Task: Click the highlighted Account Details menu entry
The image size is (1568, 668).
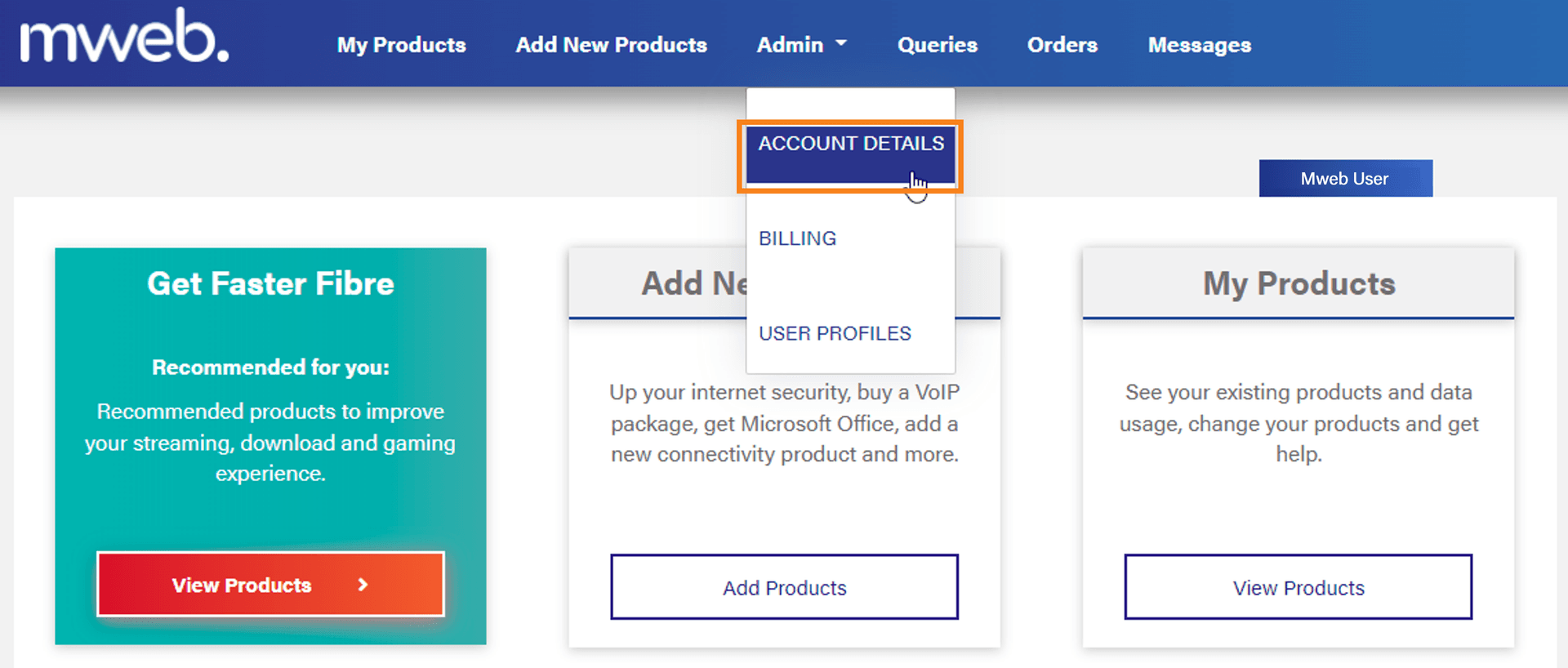Action: click(x=850, y=143)
